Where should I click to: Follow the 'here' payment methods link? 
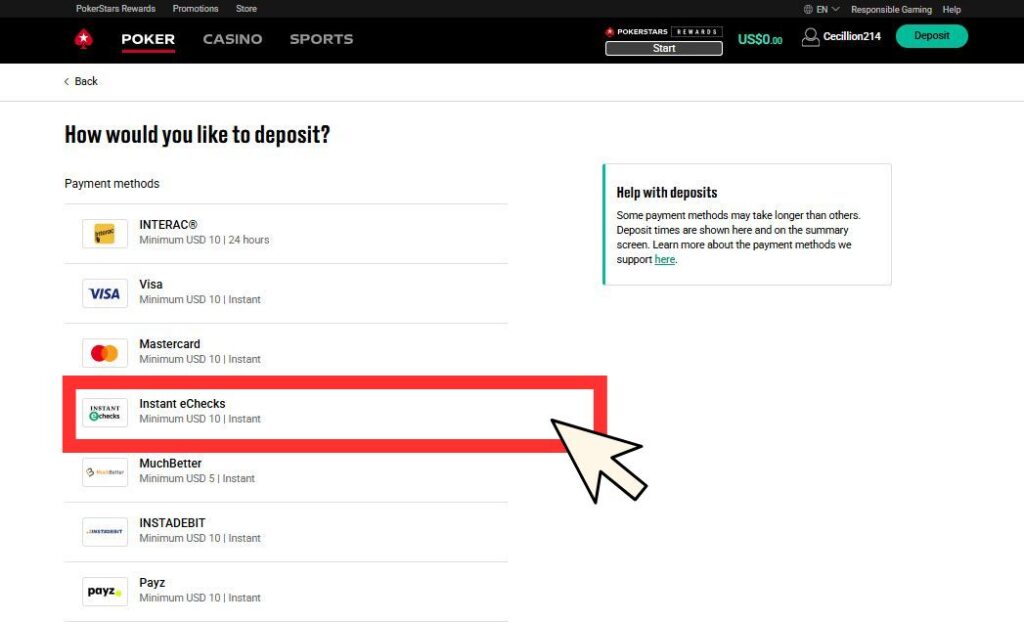pyautogui.click(x=664, y=259)
